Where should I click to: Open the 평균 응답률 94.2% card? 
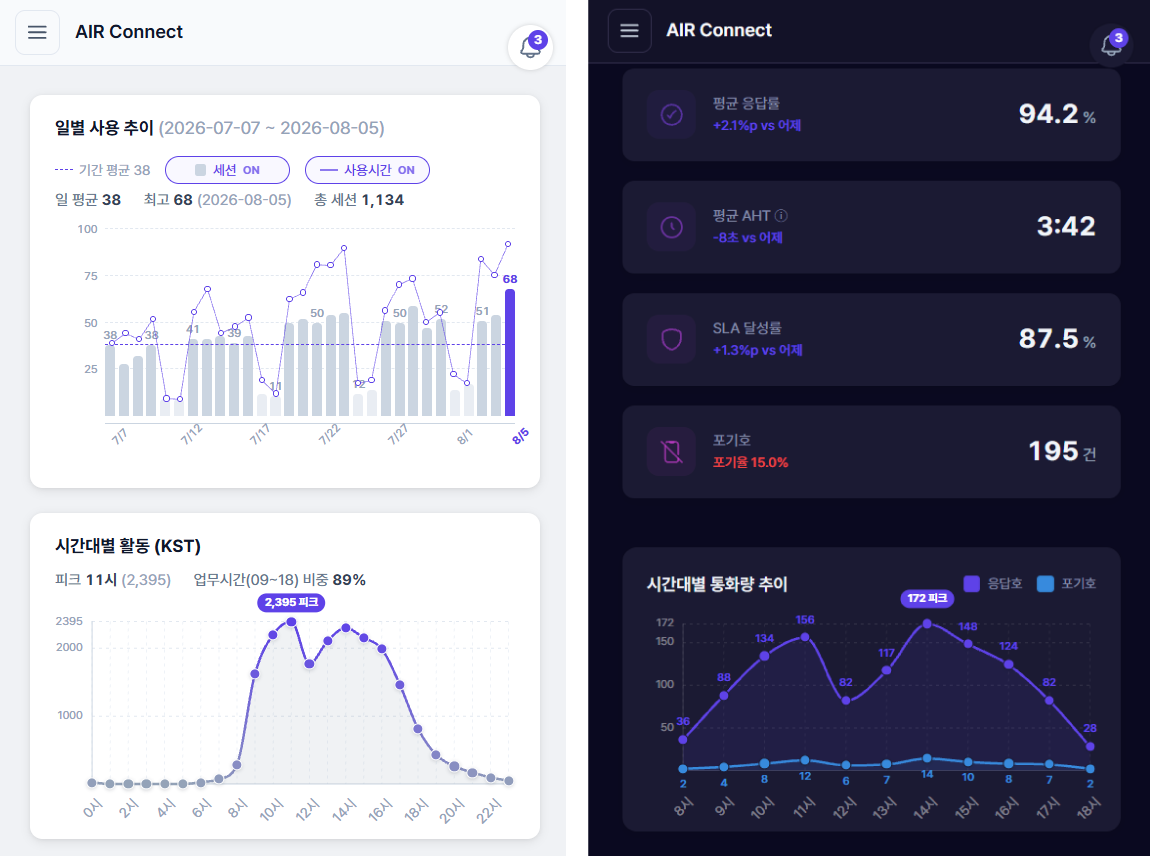871,115
